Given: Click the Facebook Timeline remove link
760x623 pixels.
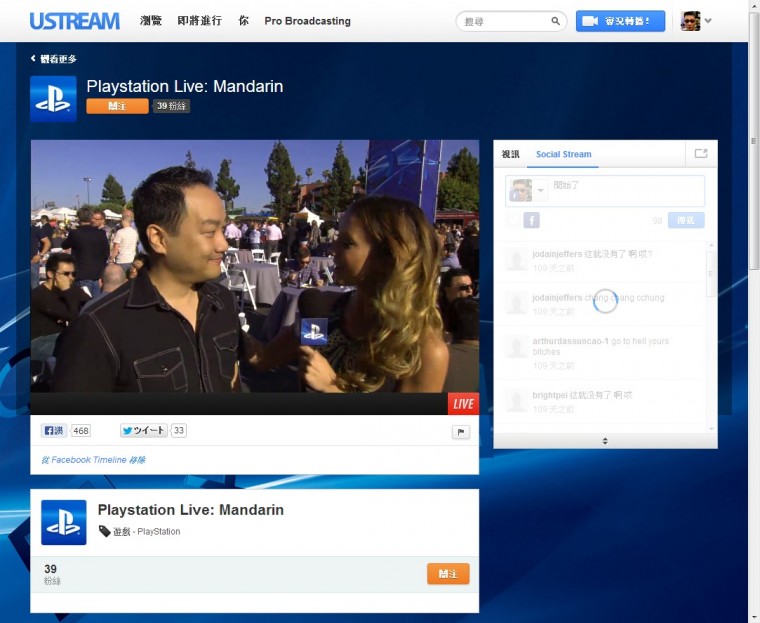Looking at the screenshot, I should (x=93, y=460).
